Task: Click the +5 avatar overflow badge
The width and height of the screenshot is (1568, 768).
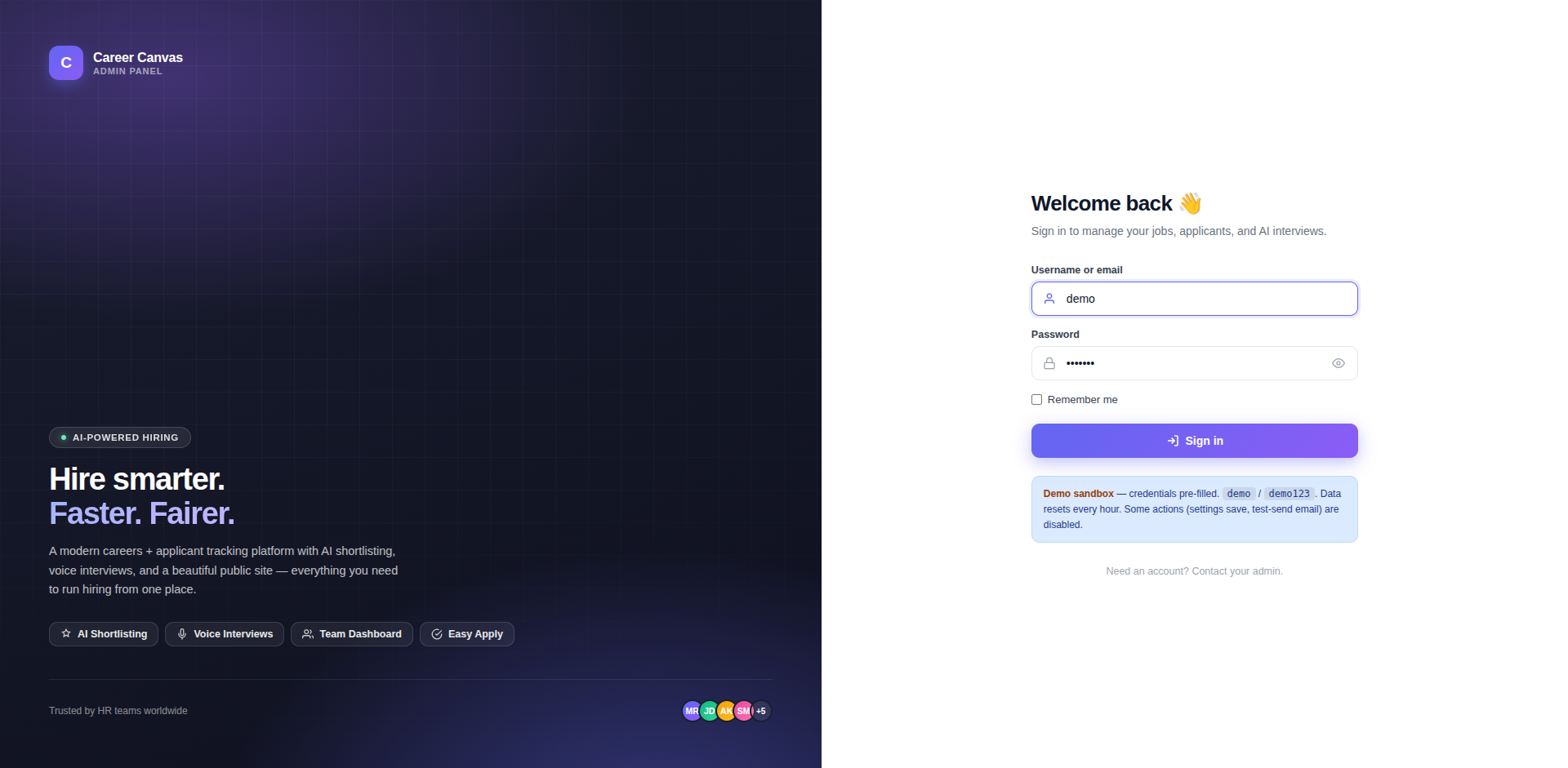Action: coord(761,711)
